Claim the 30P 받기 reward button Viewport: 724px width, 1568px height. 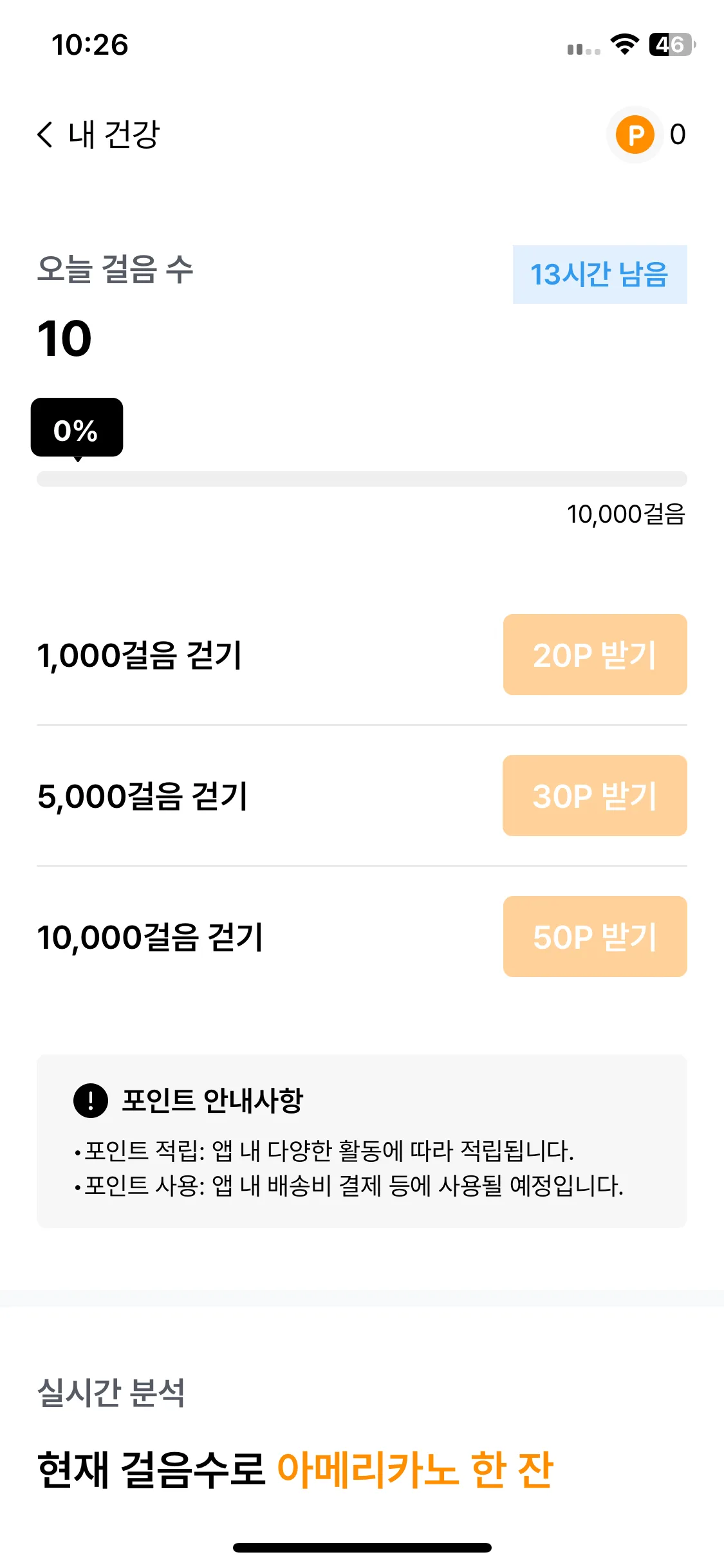coord(595,796)
